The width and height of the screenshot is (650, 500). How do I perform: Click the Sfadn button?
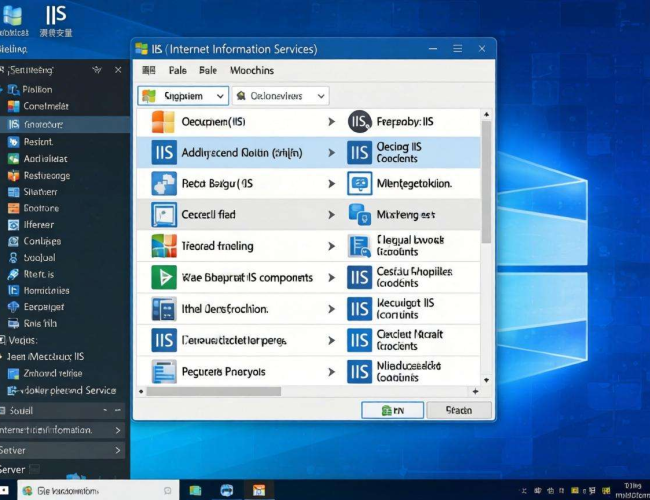(459, 410)
